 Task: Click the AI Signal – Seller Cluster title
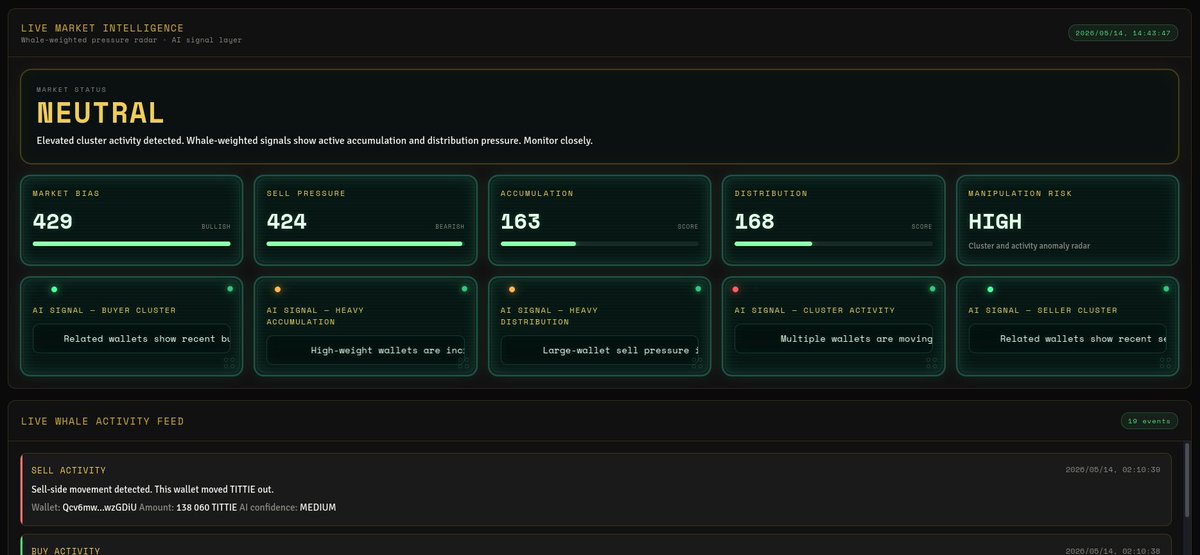coord(1043,310)
